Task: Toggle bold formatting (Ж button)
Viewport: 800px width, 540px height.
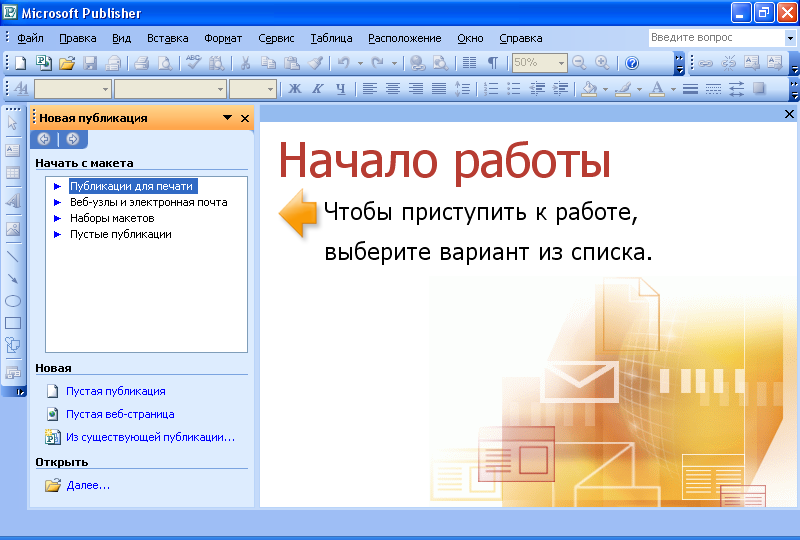Action: tap(295, 89)
